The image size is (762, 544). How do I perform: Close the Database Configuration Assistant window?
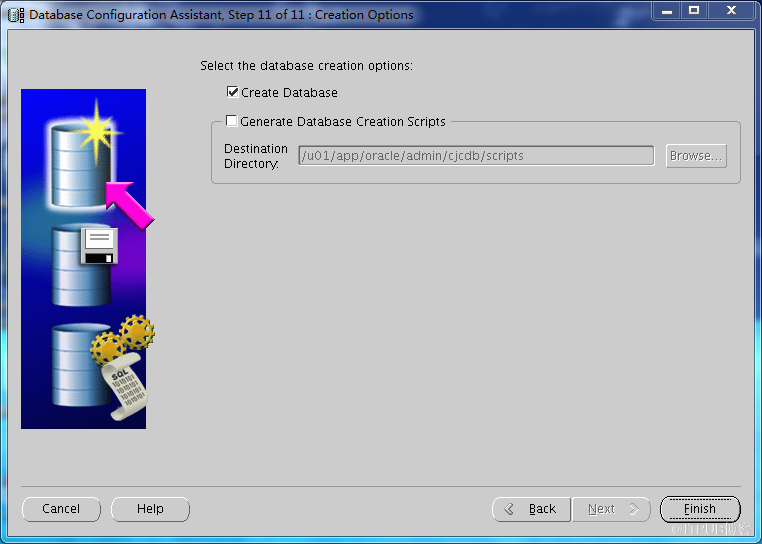point(731,10)
